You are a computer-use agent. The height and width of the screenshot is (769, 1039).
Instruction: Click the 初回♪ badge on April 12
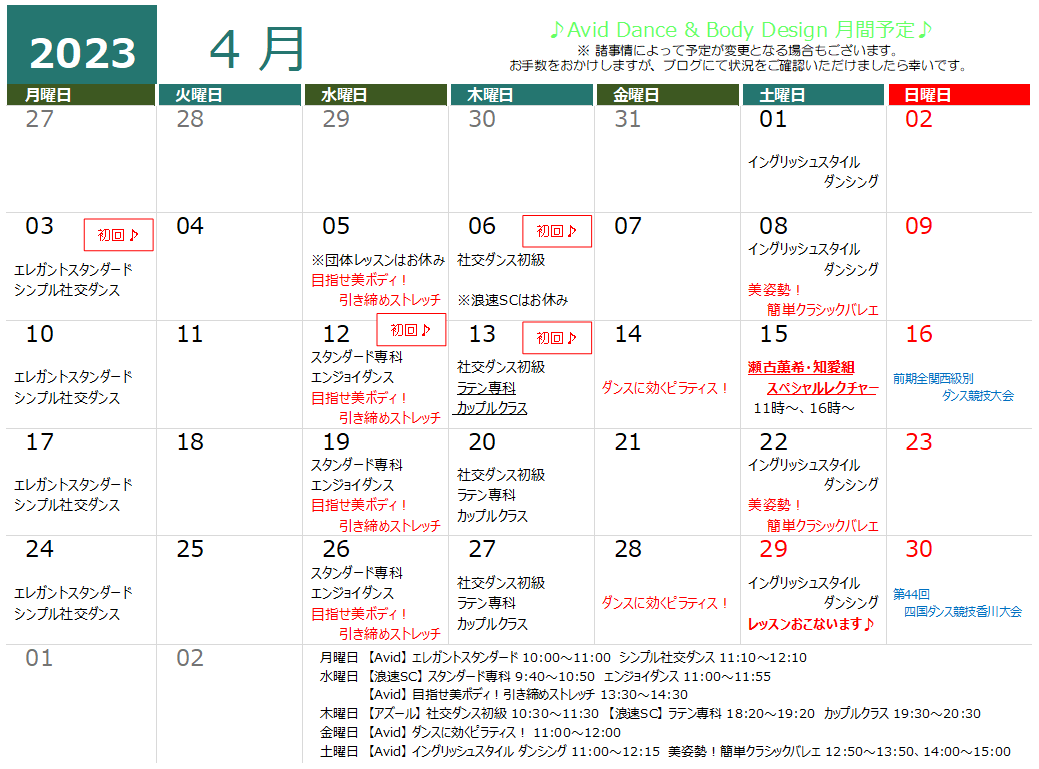point(411,330)
